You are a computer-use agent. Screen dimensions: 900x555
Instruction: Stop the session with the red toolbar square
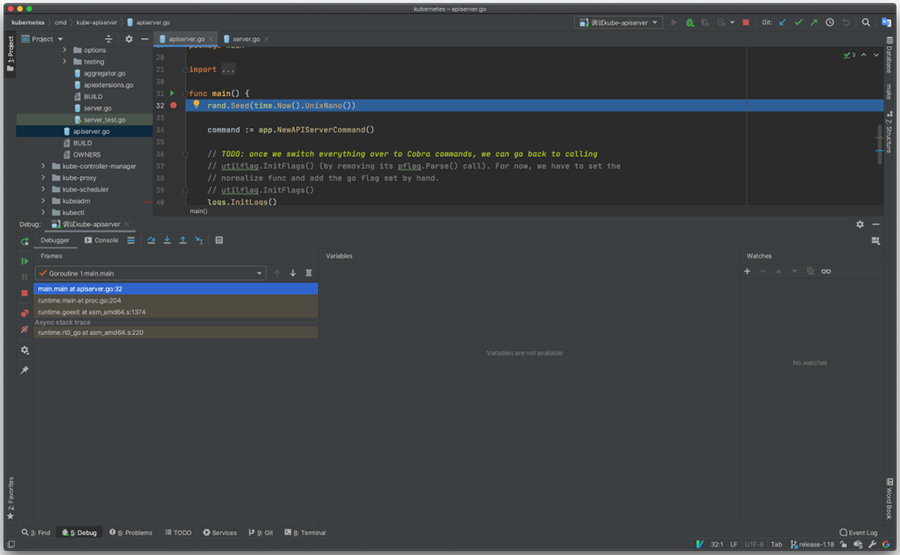pos(745,22)
